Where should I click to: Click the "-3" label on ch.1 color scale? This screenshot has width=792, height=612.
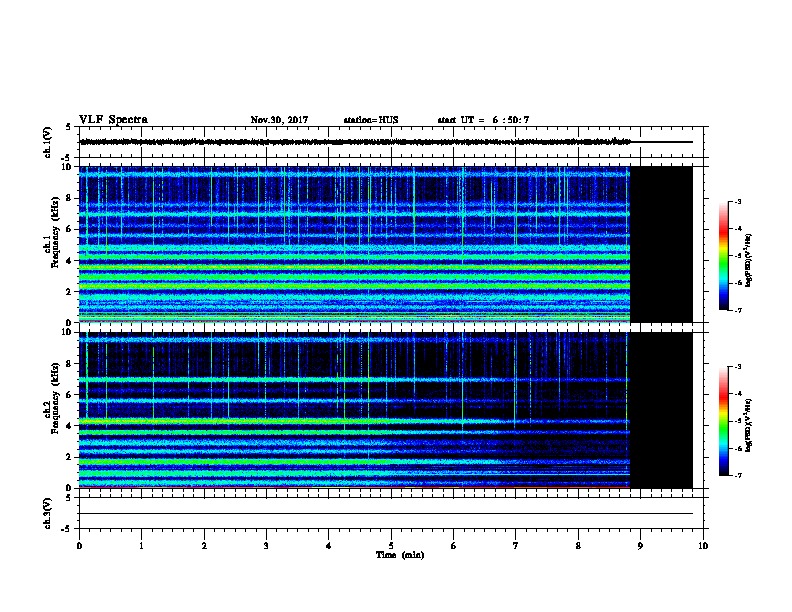pyautogui.click(x=737, y=201)
